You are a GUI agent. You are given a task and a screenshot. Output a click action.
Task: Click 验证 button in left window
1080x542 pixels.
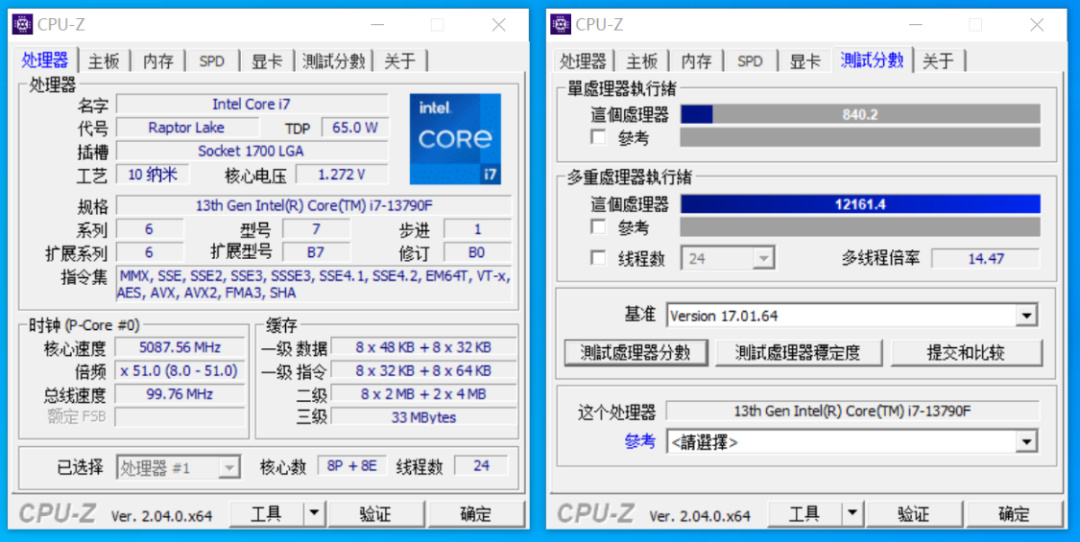click(376, 514)
